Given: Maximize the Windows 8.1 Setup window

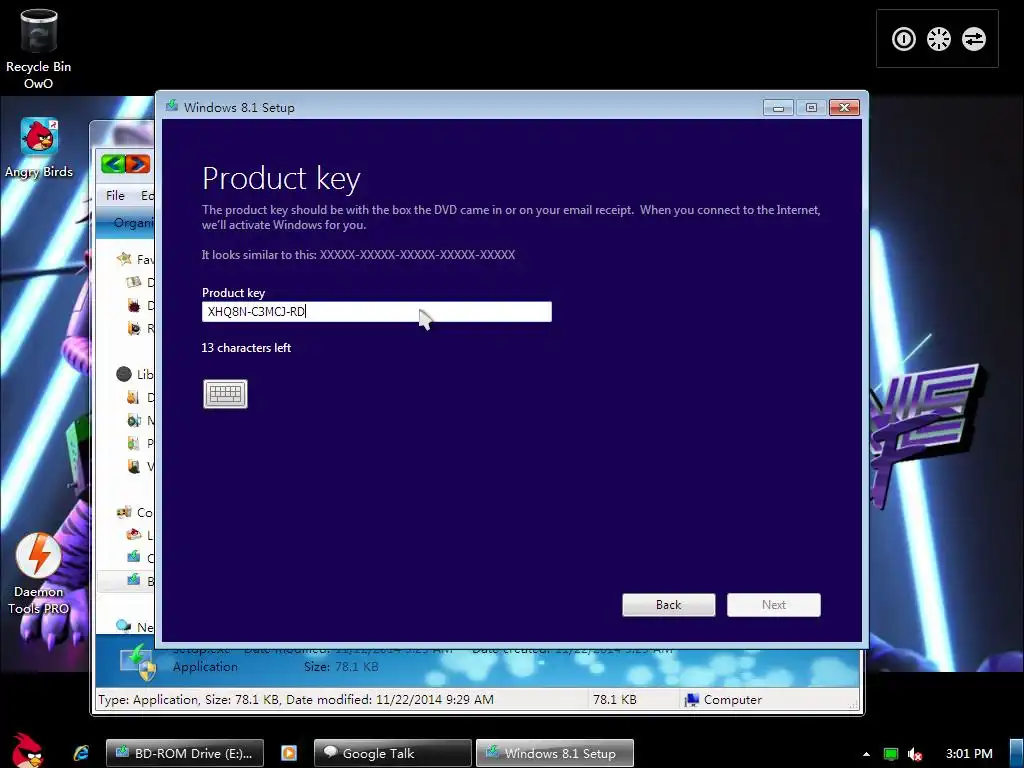Looking at the screenshot, I should tap(811, 108).
